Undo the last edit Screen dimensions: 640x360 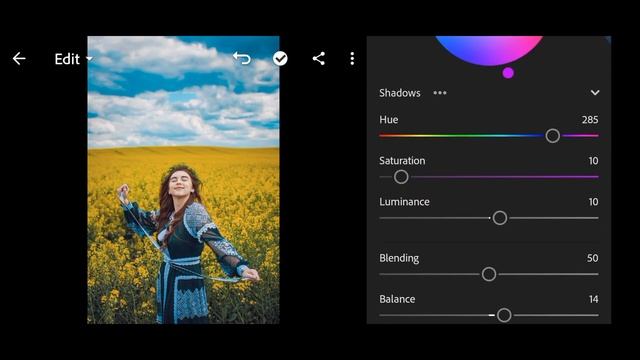[242, 58]
